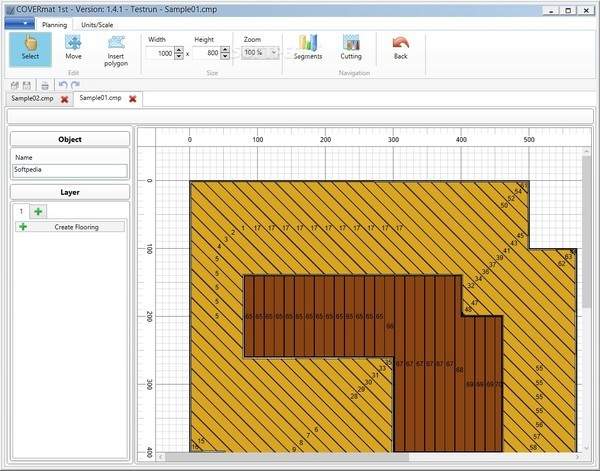Select the Select hand tool
Screen dimensions: 600x471
(30, 48)
